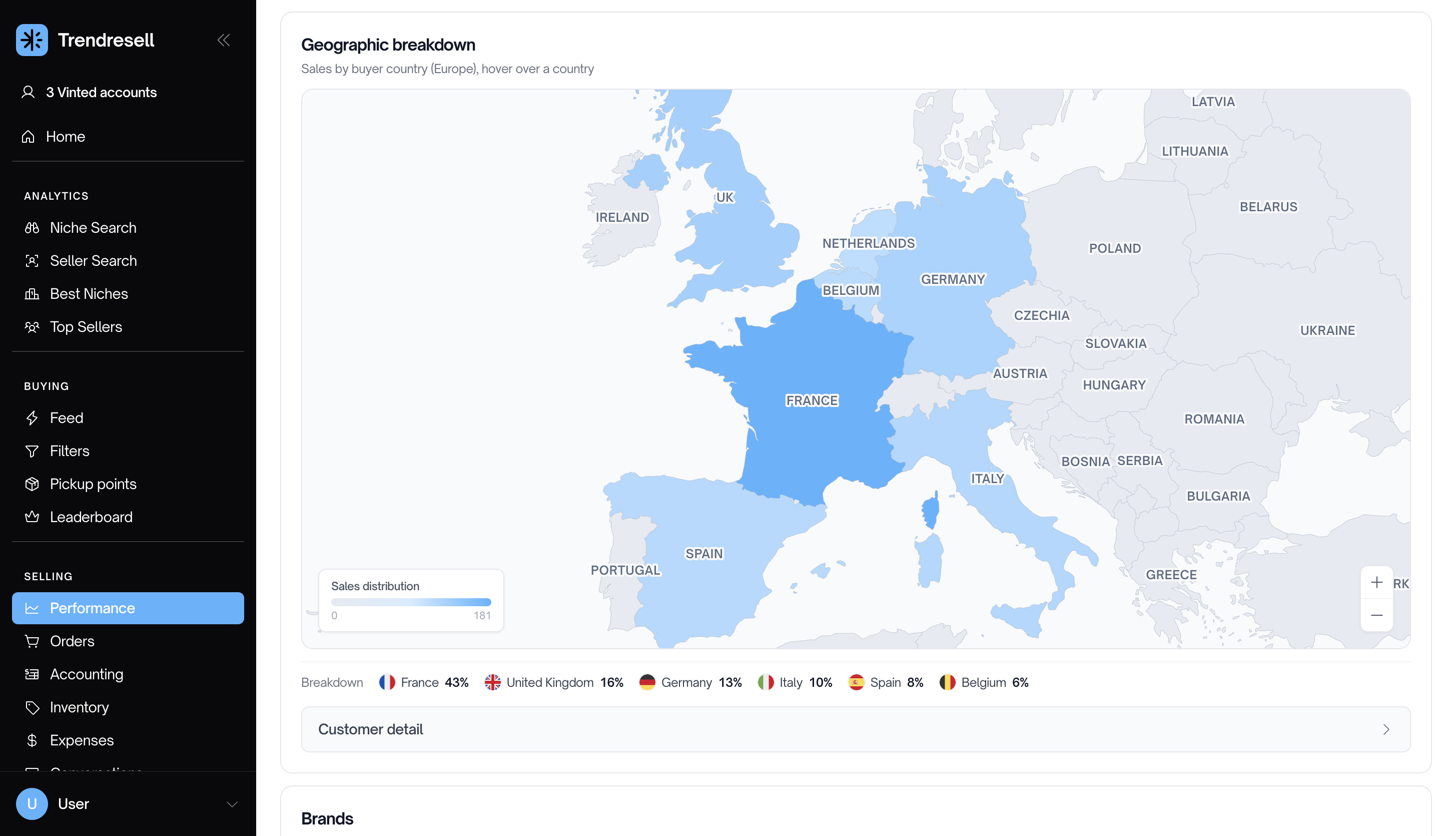Click the Inventory tag icon
Screen dimensions: 1456x836
pyautogui.click(x=32, y=707)
